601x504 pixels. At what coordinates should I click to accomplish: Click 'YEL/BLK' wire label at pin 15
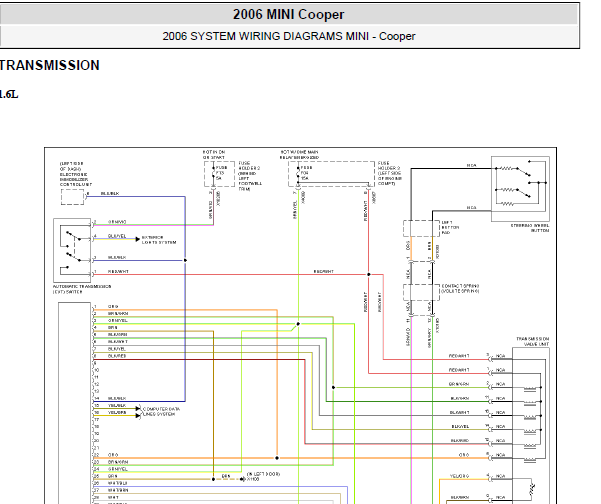pos(117,405)
